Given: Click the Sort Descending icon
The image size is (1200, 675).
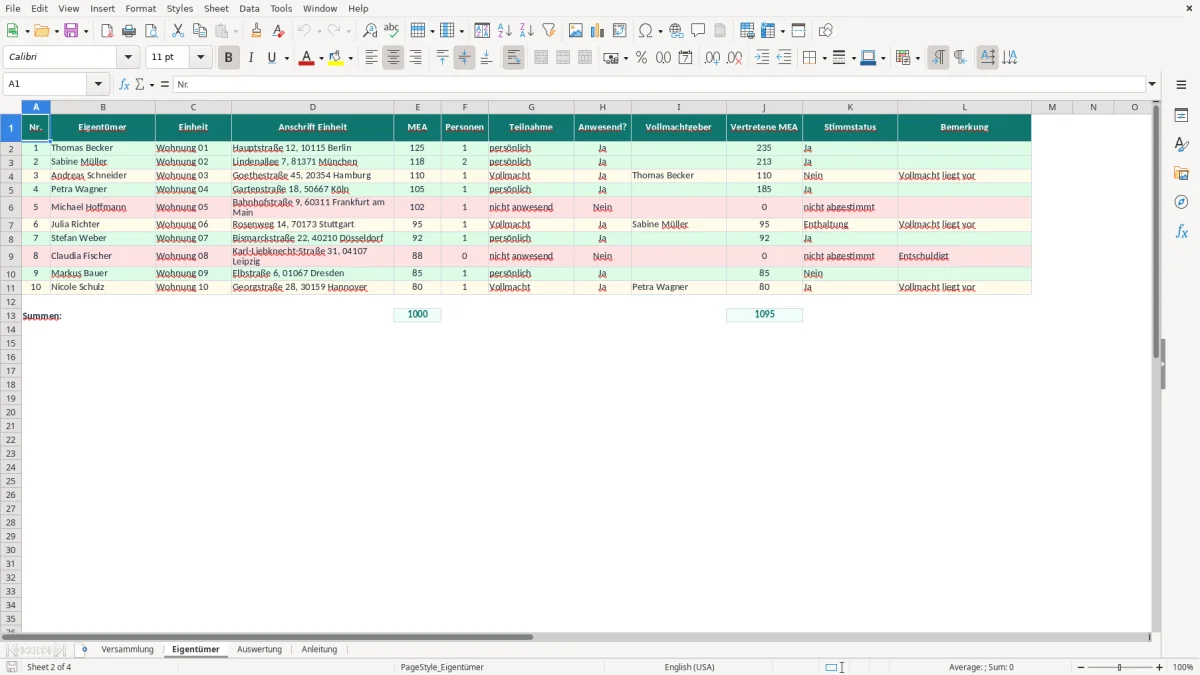Looking at the screenshot, I should click(x=527, y=31).
